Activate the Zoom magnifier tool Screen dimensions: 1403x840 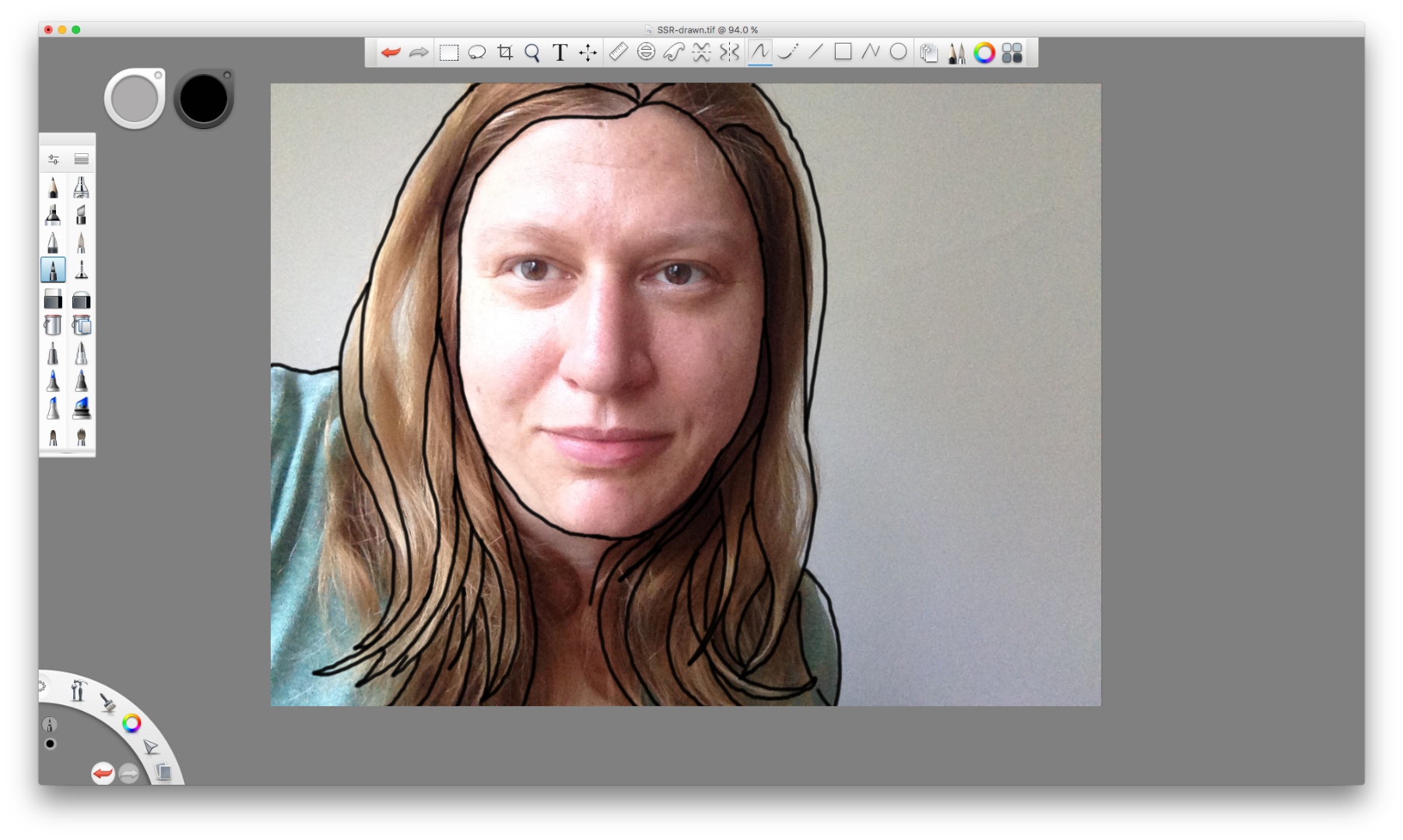point(532,52)
